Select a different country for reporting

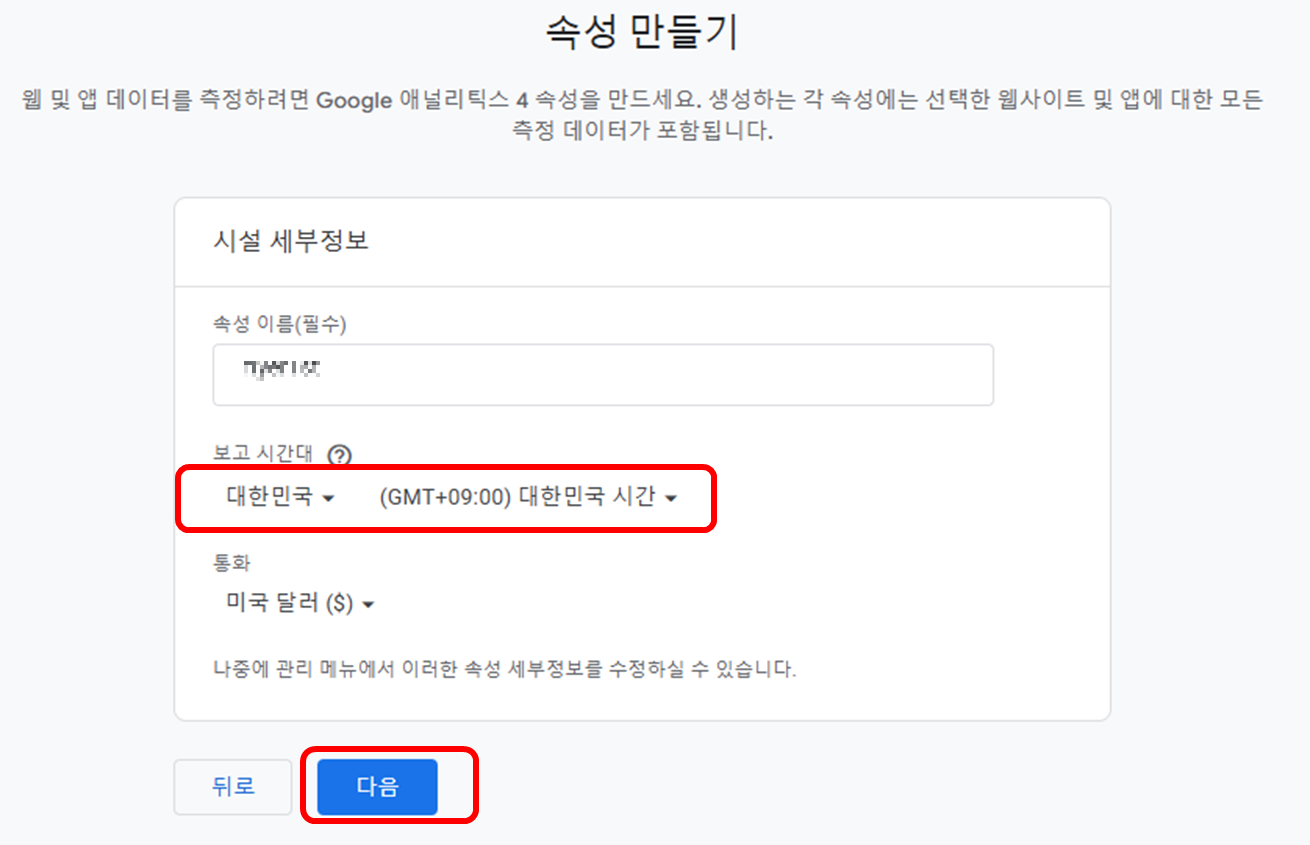[270, 496]
